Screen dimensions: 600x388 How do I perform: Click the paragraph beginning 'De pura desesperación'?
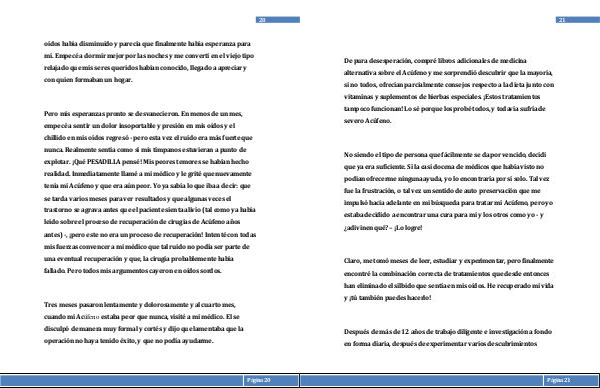448,91
